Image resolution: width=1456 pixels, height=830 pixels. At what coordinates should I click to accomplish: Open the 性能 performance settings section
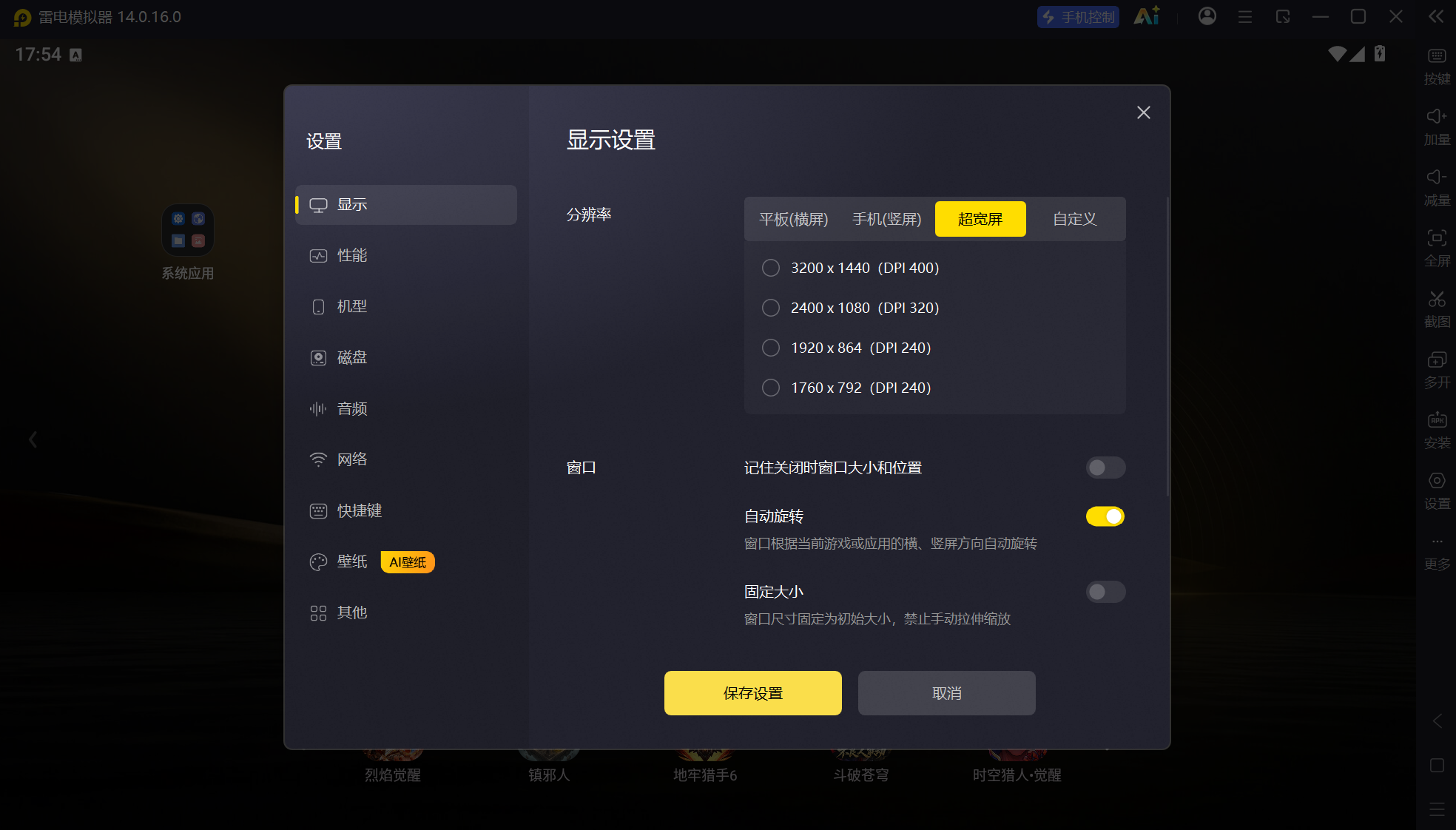[x=405, y=256]
